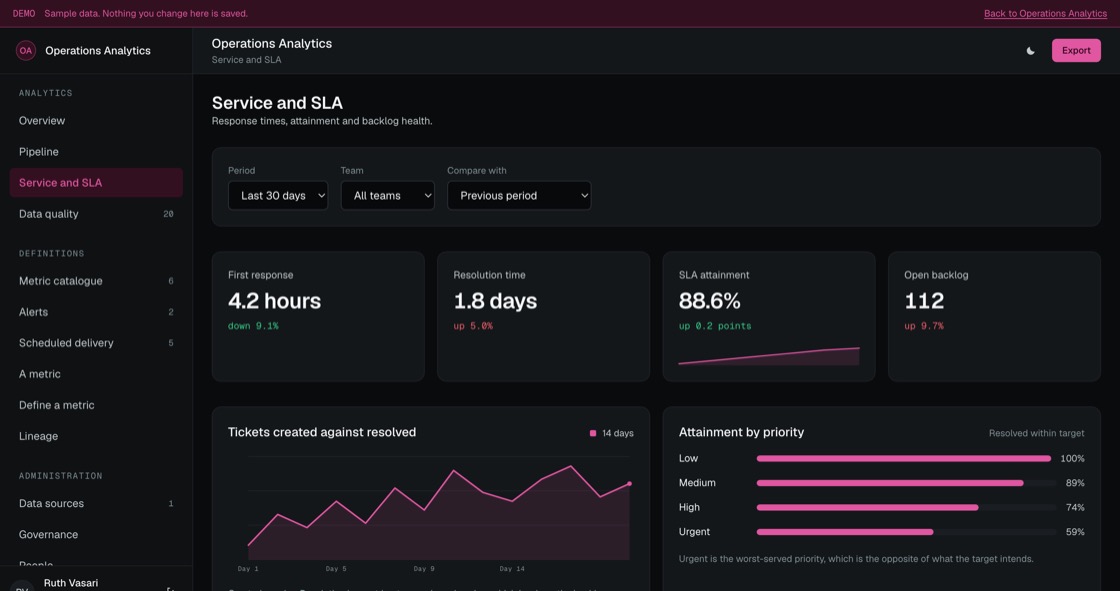This screenshot has height=591, width=1120.
Task: Expand the Compare with dropdown, Previous period
Action: click(519, 195)
